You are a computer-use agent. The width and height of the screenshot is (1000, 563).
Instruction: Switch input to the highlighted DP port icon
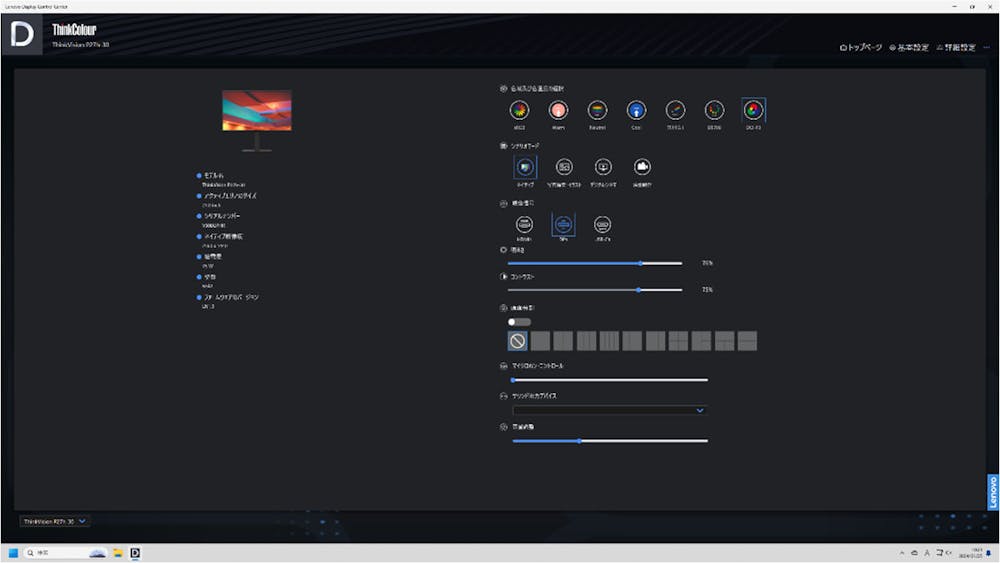(x=563, y=224)
